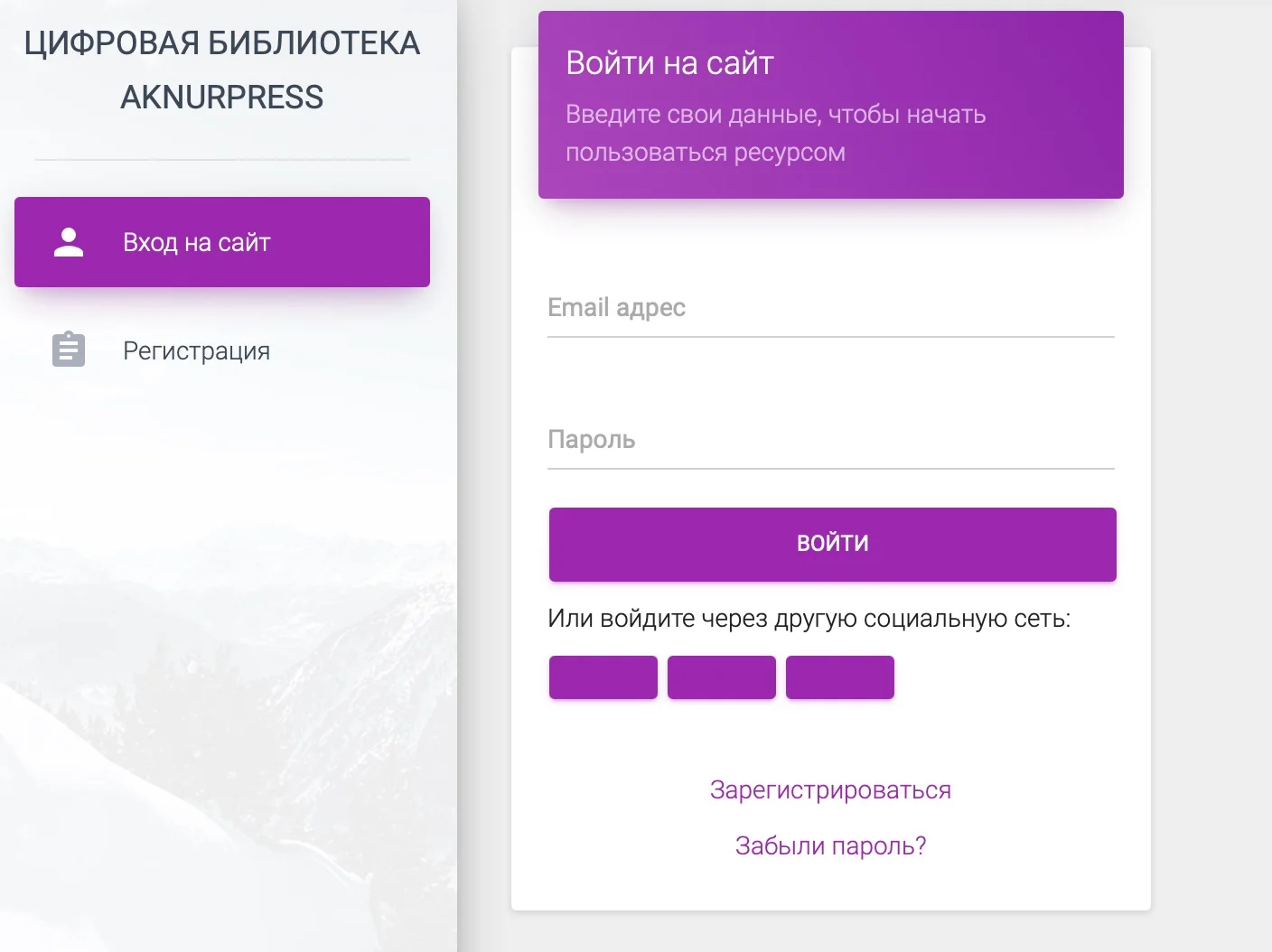Screen dimensions: 1272x952
Task: Focus the 'Email адрес' input field
Action: [x=830, y=309]
